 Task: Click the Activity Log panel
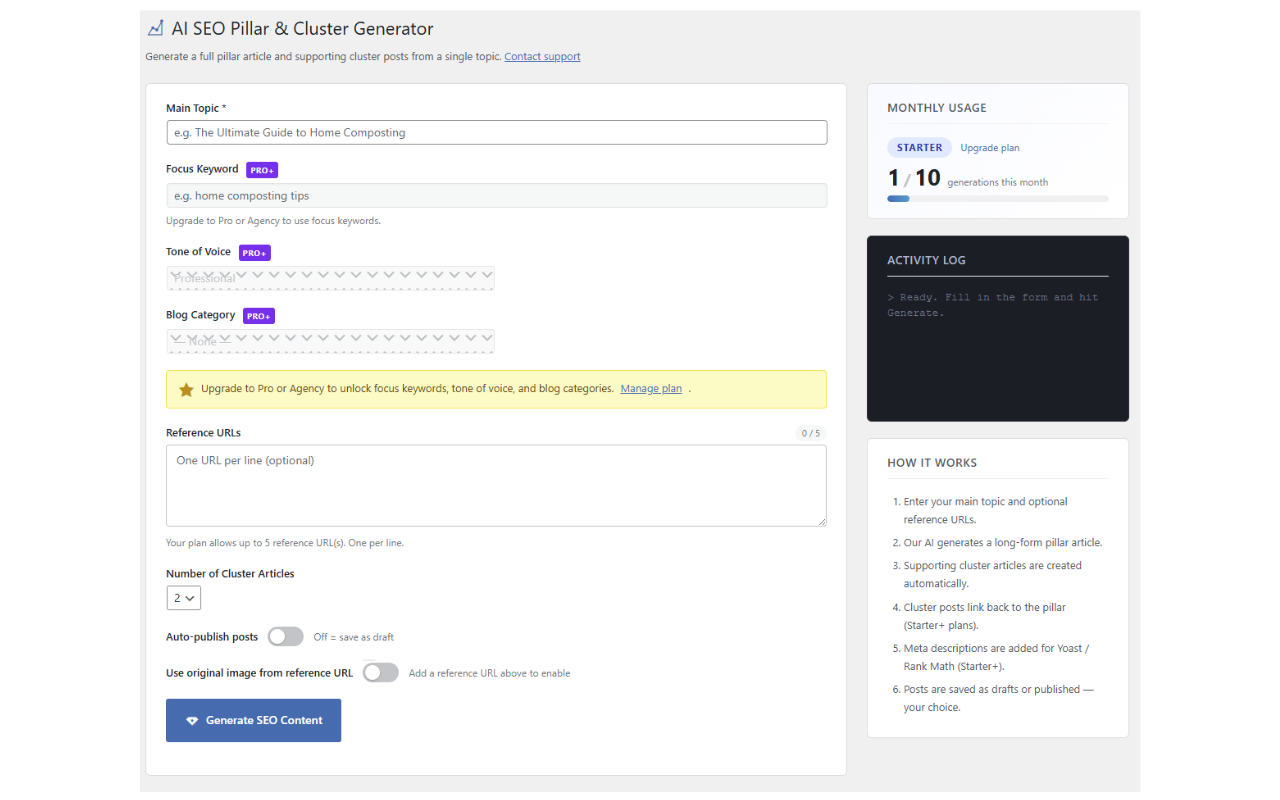(x=997, y=328)
